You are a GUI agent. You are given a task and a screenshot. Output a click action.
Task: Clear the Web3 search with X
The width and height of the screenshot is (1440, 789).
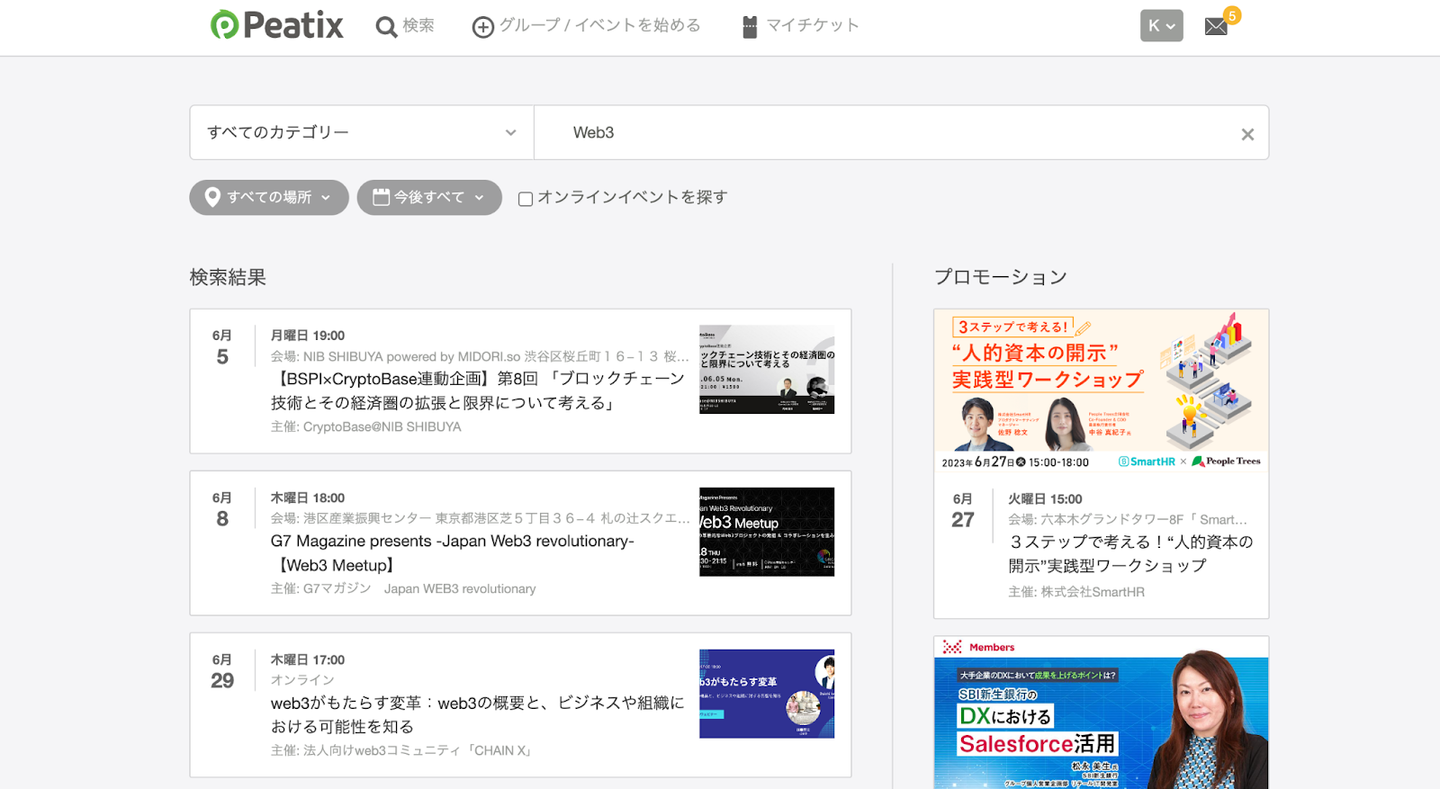tap(1247, 134)
